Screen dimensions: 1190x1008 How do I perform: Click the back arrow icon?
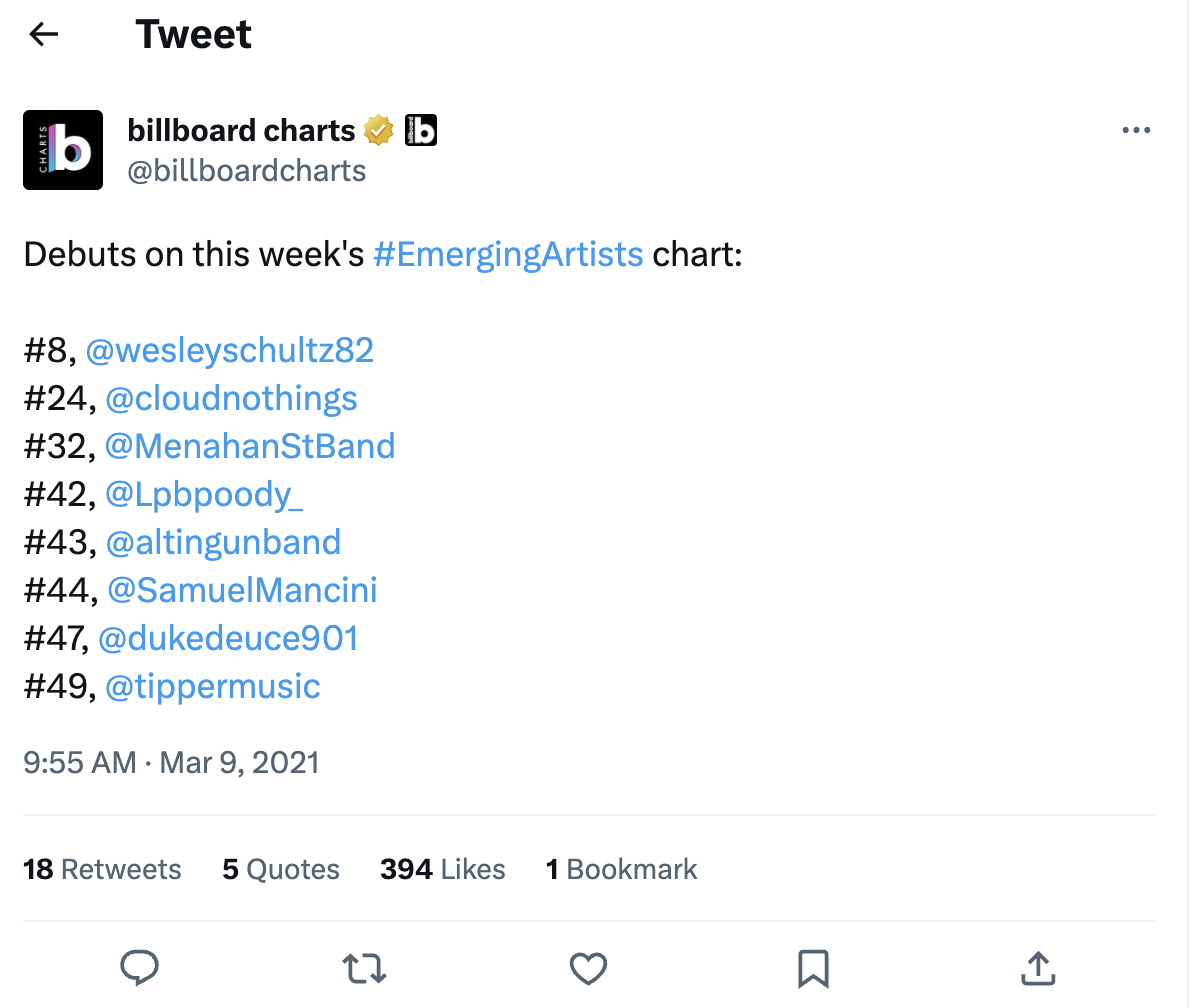(x=44, y=35)
